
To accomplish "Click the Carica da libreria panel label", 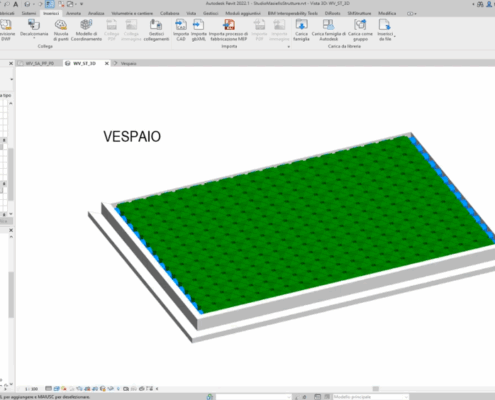I will pos(344,46).
